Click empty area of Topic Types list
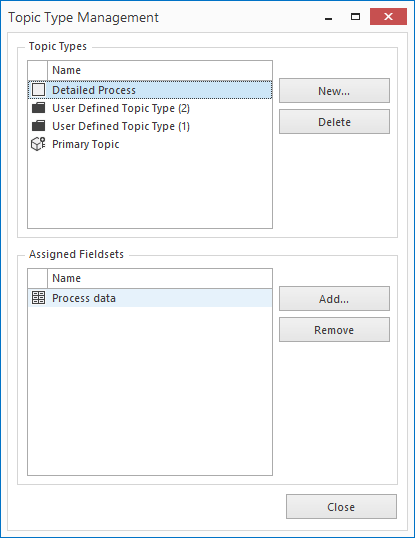The image size is (415, 538). (x=150, y=190)
